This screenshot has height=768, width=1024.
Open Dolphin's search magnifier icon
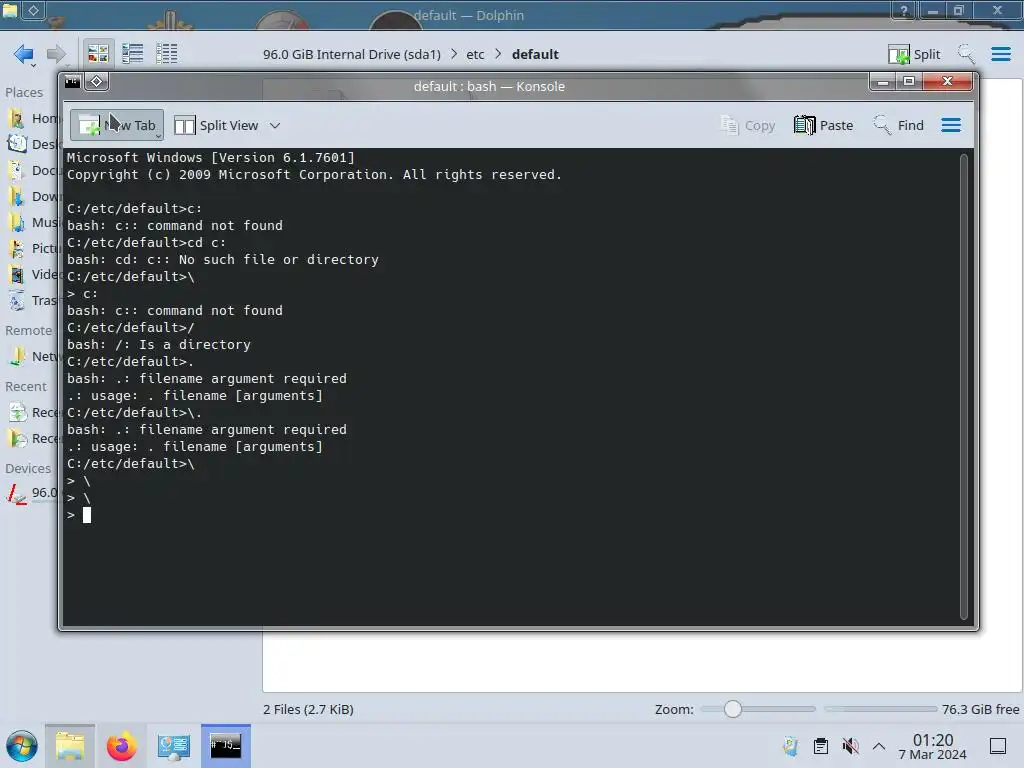(x=966, y=54)
